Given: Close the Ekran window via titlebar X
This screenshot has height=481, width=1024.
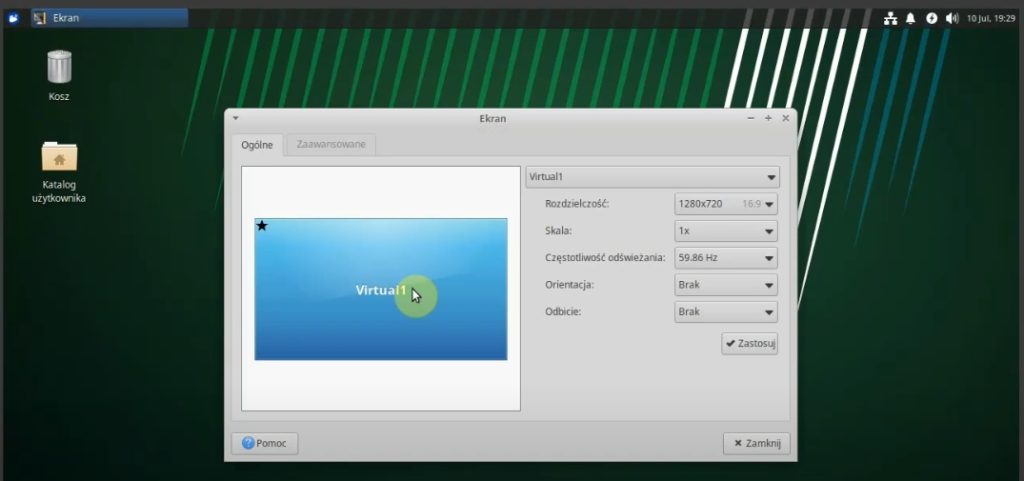Looking at the screenshot, I should pos(786,118).
